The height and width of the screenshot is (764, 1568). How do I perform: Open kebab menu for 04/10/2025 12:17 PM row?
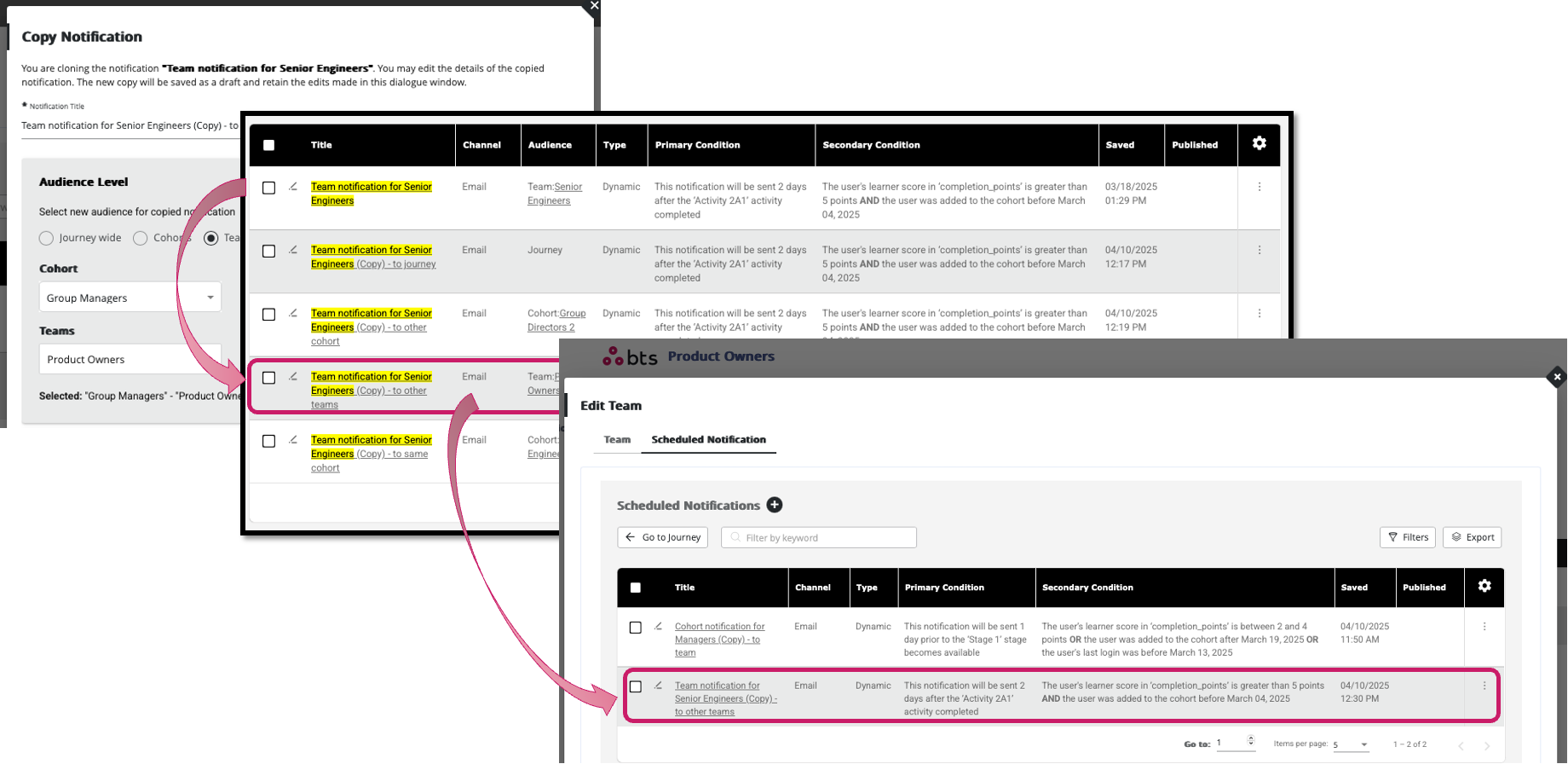tap(1260, 250)
